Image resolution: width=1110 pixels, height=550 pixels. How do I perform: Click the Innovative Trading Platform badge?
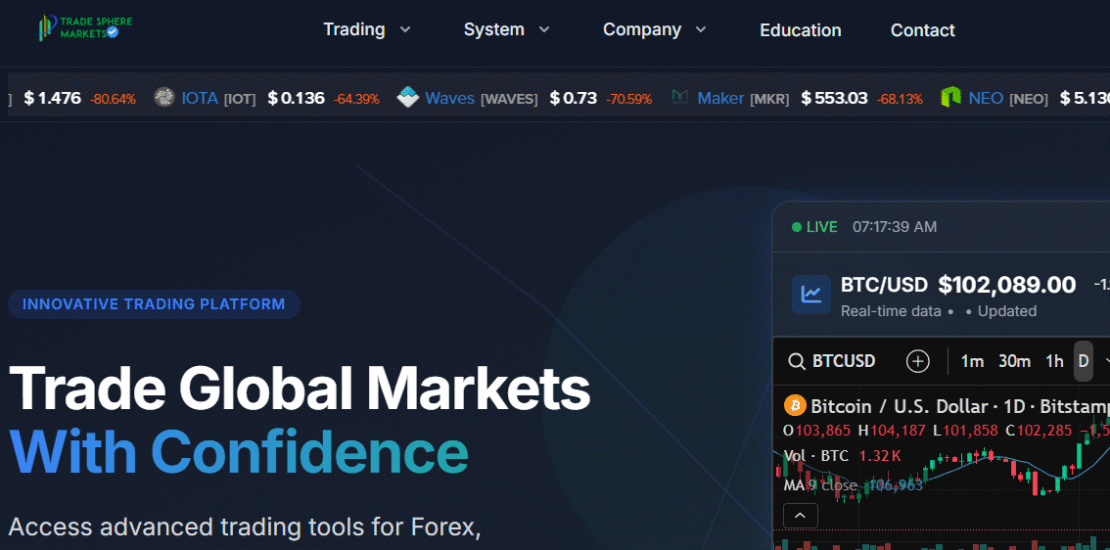pyautogui.click(x=154, y=304)
